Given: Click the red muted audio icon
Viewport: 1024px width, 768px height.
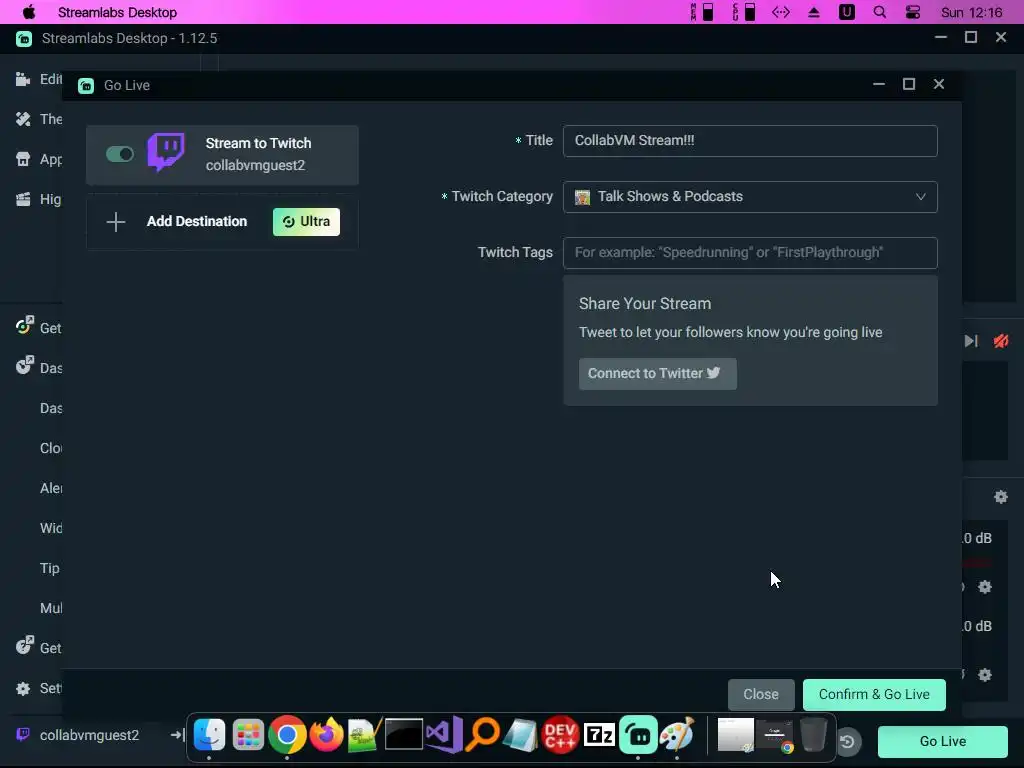Looking at the screenshot, I should [1000, 341].
